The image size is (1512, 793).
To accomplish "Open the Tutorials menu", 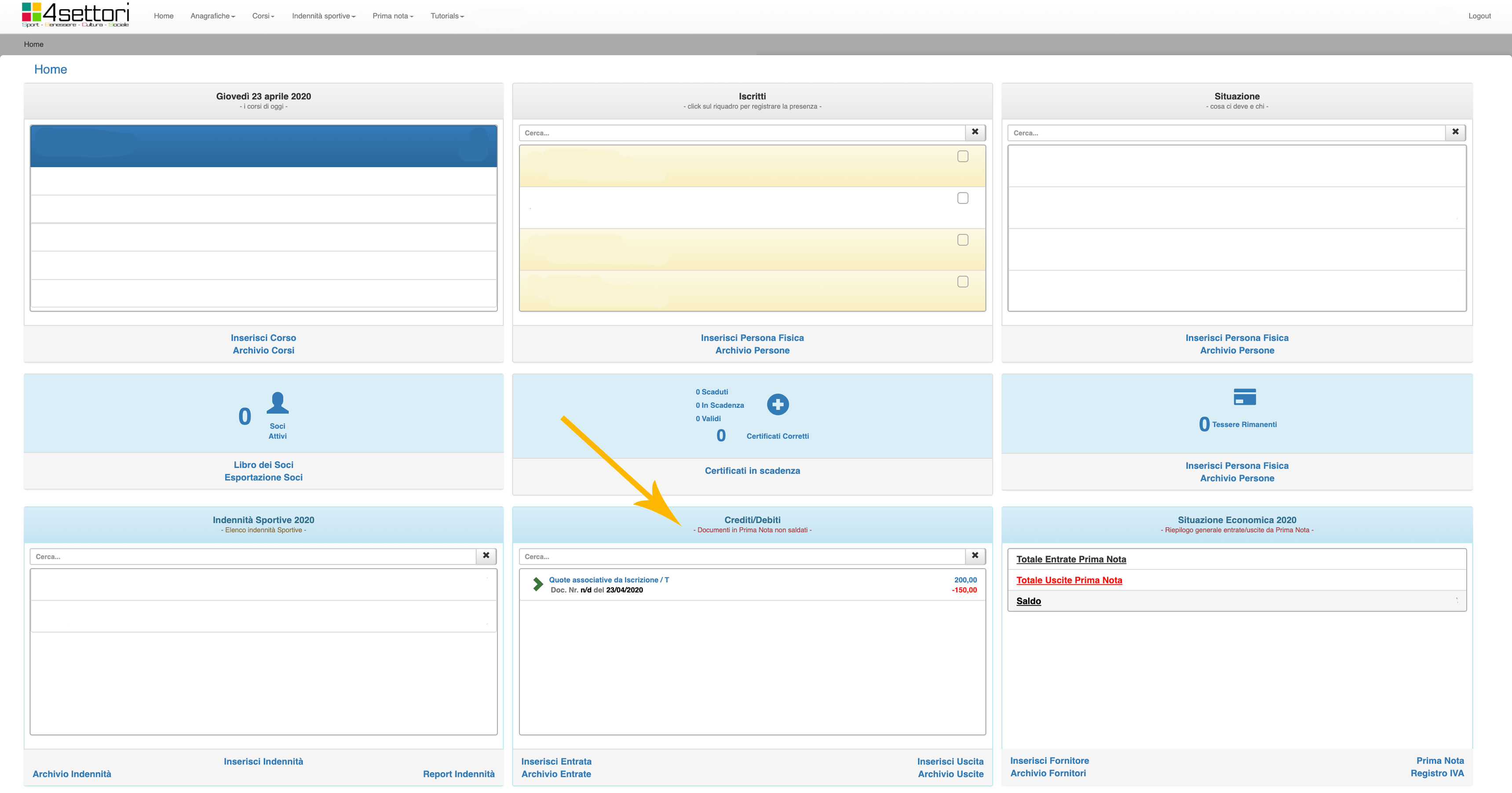I will [x=447, y=16].
